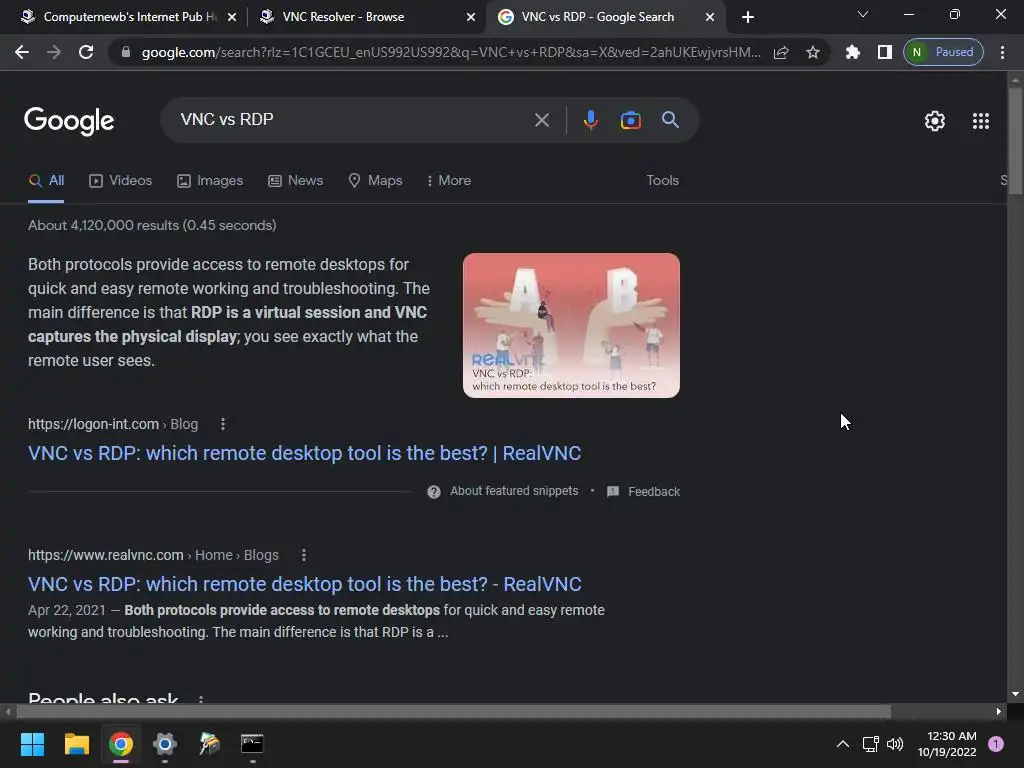Image resolution: width=1024 pixels, height=768 pixels.
Task: Open the realvnc.com result options menu
Action: click(304, 555)
